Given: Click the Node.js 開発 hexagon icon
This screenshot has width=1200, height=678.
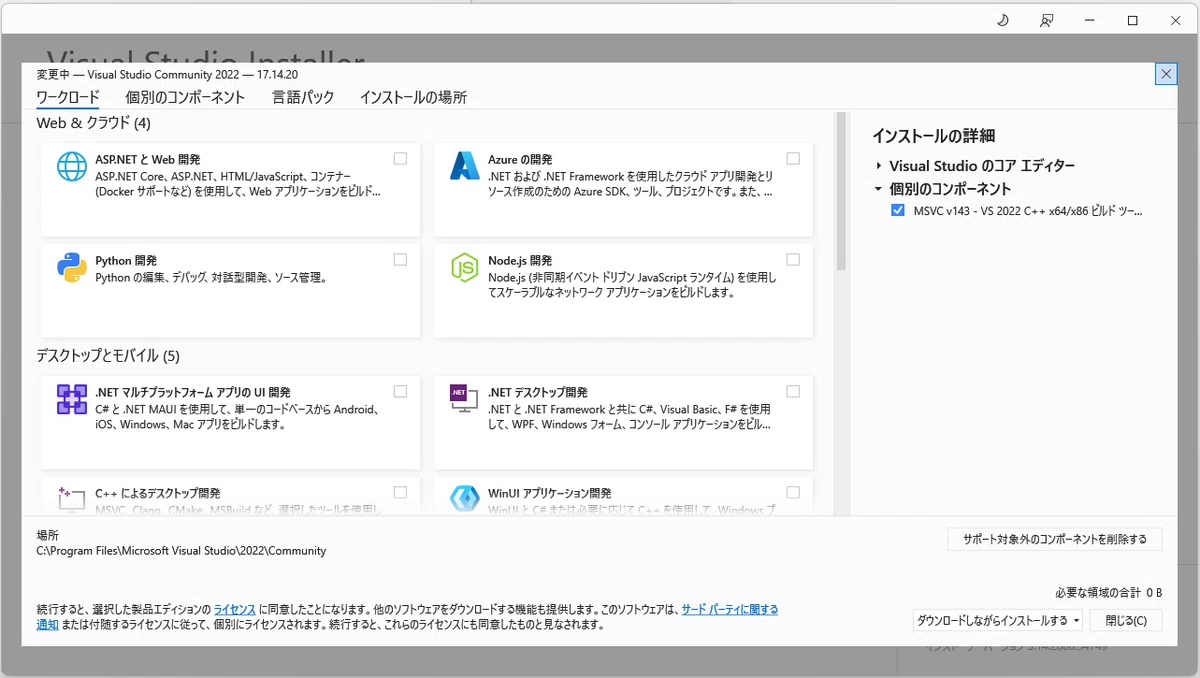Looking at the screenshot, I should click(465, 267).
